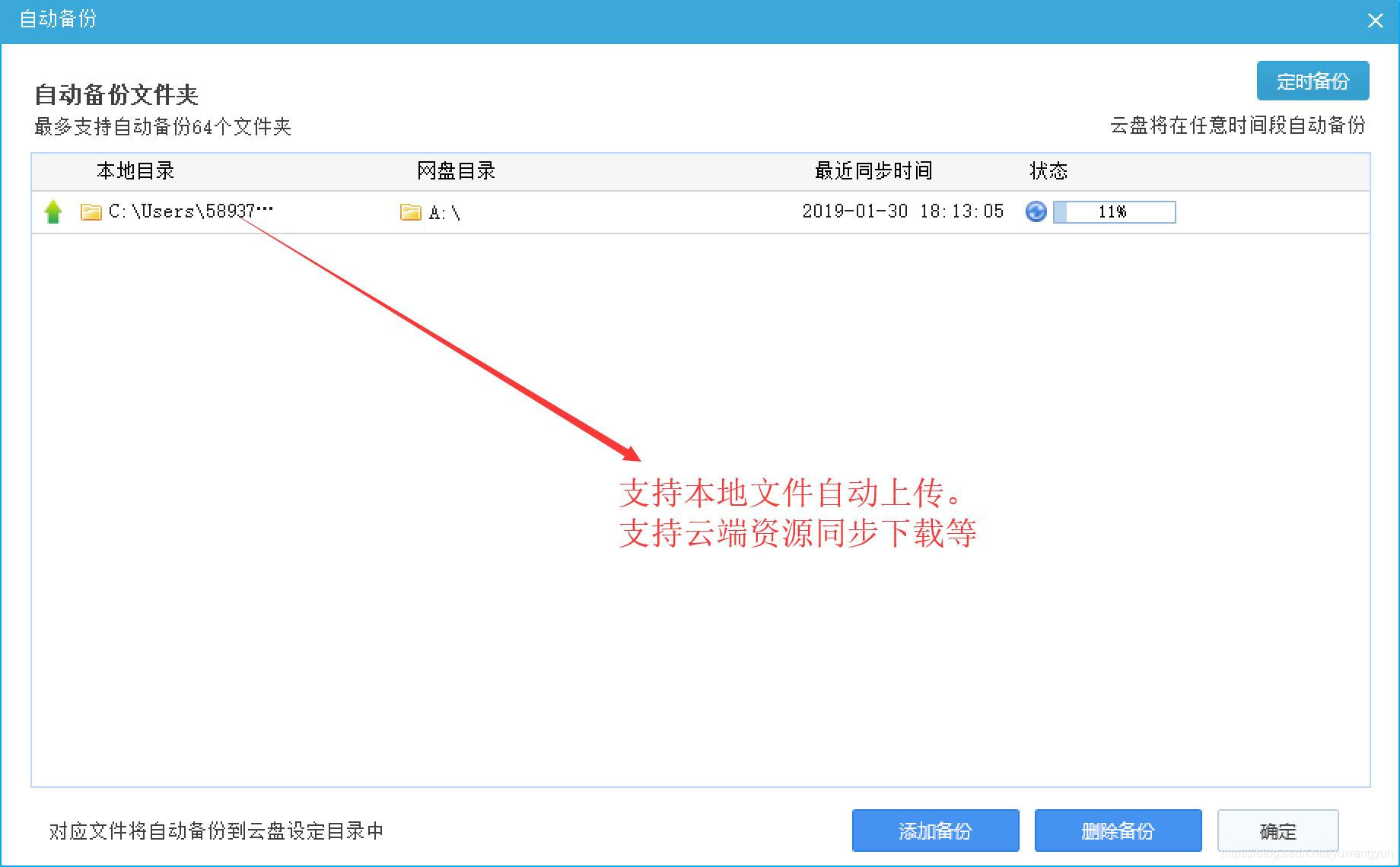The width and height of the screenshot is (1400, 867).
Task: Click the 删除备份 button
Action: (1118, 830)
